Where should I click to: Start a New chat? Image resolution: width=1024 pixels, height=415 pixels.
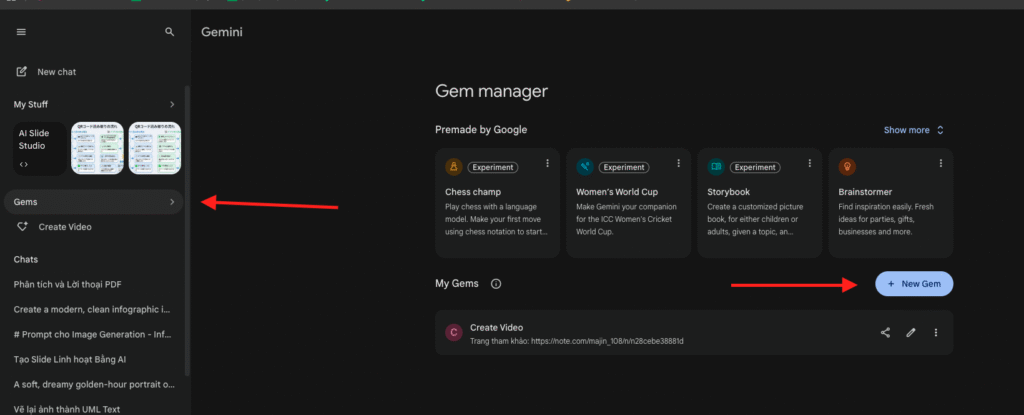tap(56, 72)
